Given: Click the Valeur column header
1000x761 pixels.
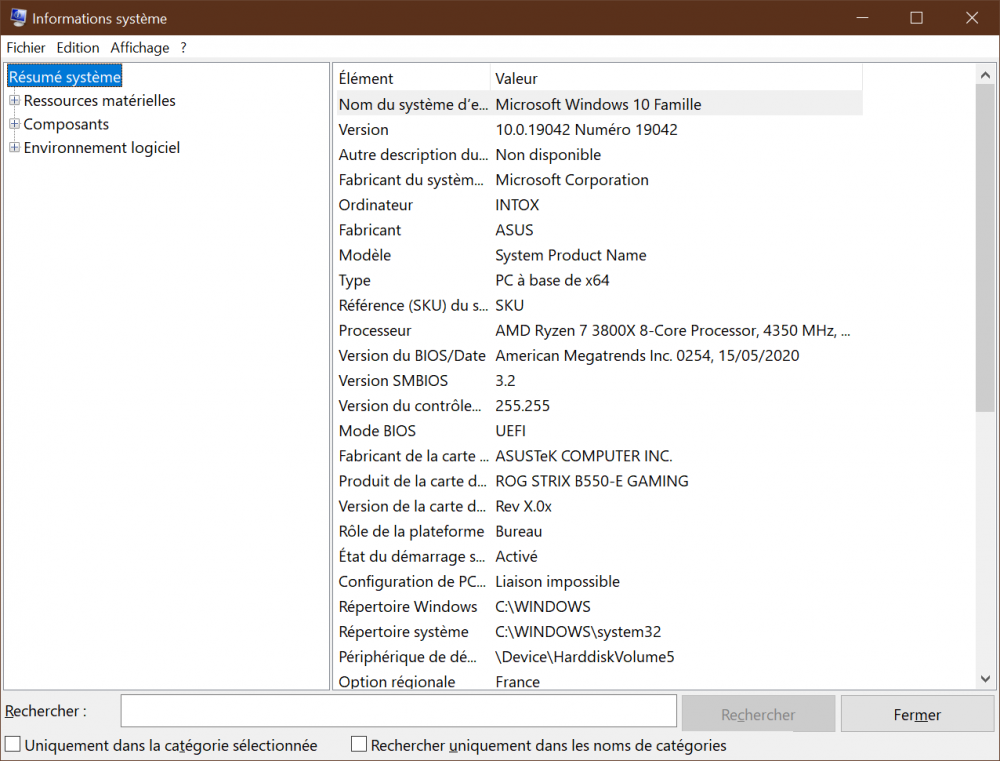Looking at the screenshot, I should 675,78.
